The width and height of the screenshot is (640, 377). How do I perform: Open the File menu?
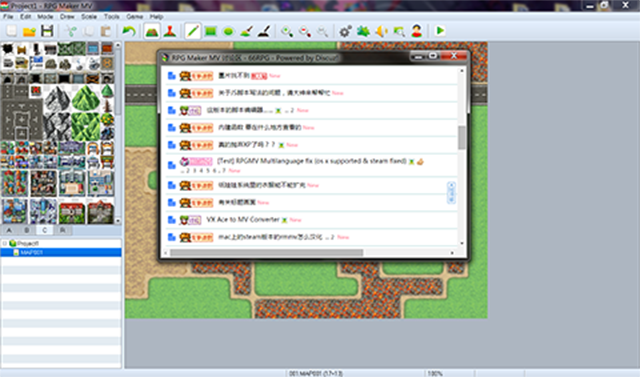click(8, 17)
